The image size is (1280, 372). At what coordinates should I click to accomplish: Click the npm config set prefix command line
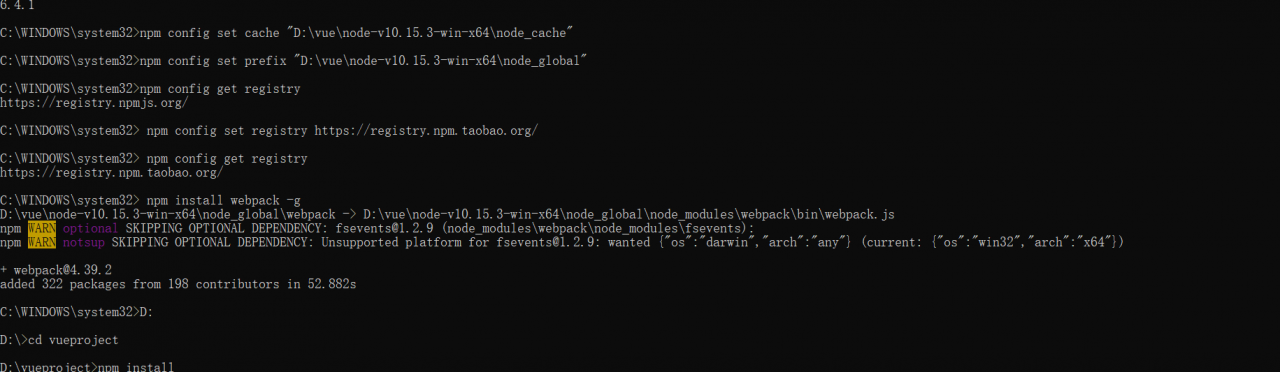(x=293, y=61)
